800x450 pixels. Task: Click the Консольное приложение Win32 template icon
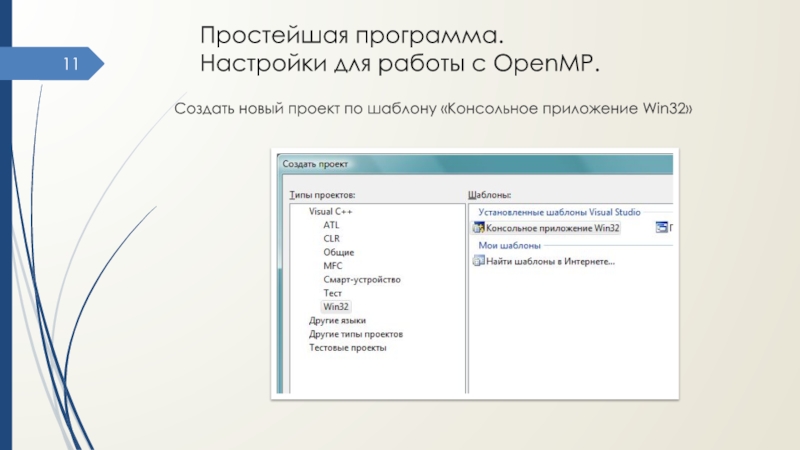(x=479, y=228)
